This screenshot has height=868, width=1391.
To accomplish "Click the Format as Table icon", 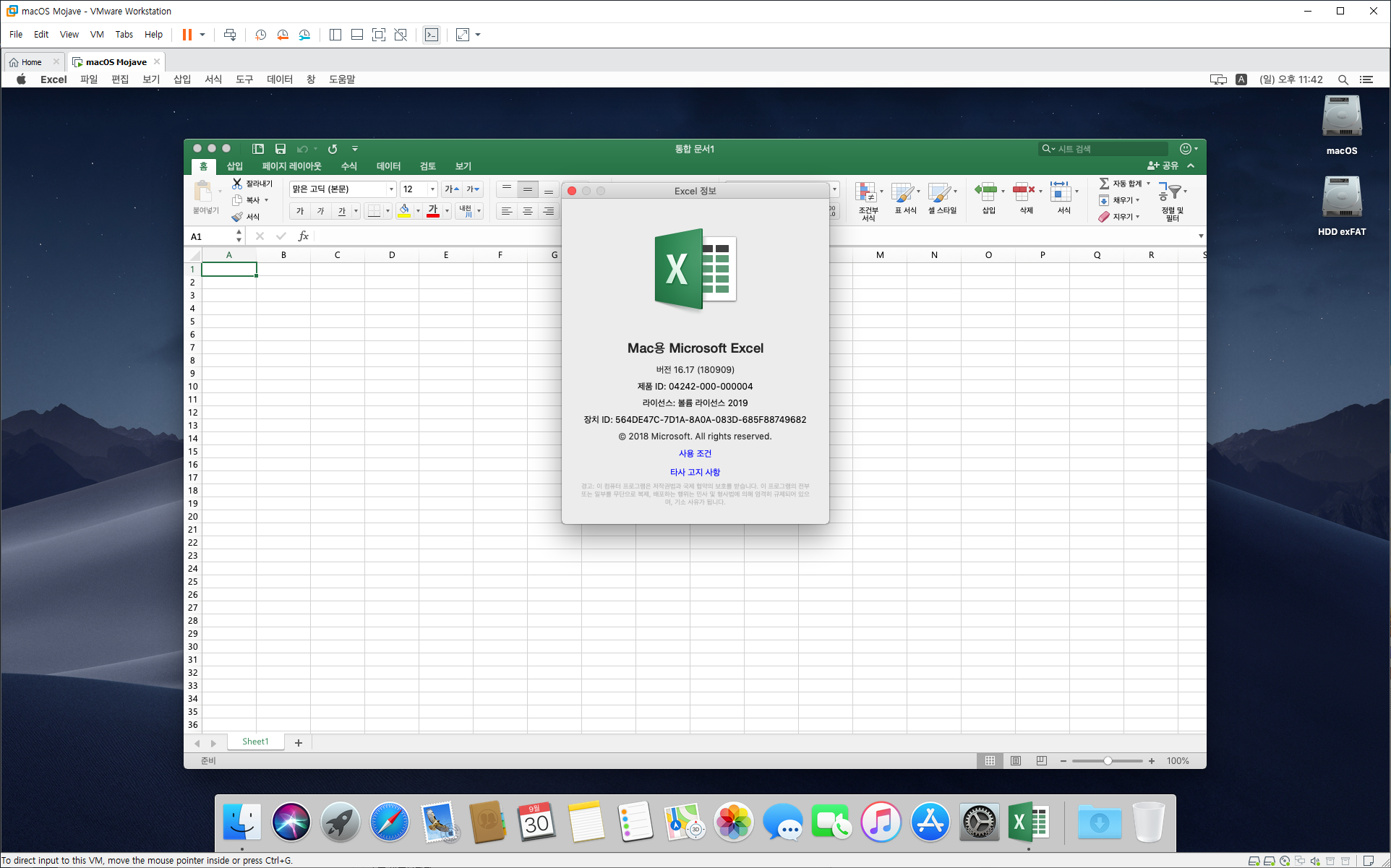I will [x=902, y=192].
